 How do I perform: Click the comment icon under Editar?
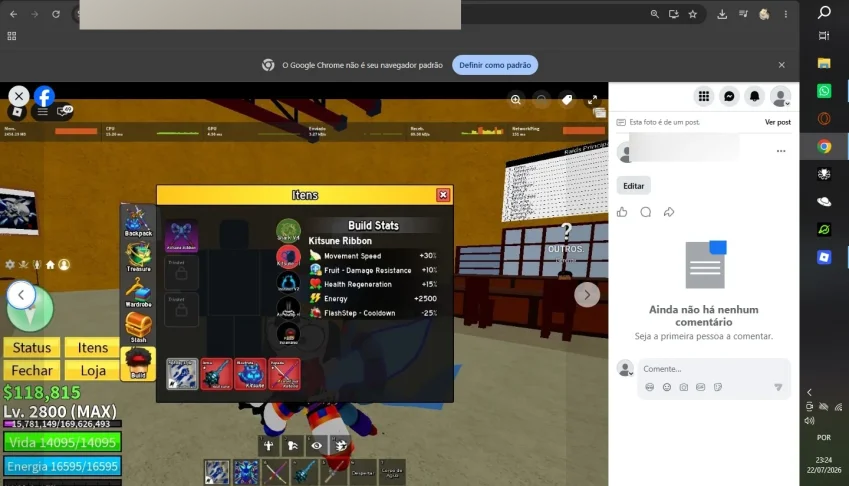tap(645, 212)
